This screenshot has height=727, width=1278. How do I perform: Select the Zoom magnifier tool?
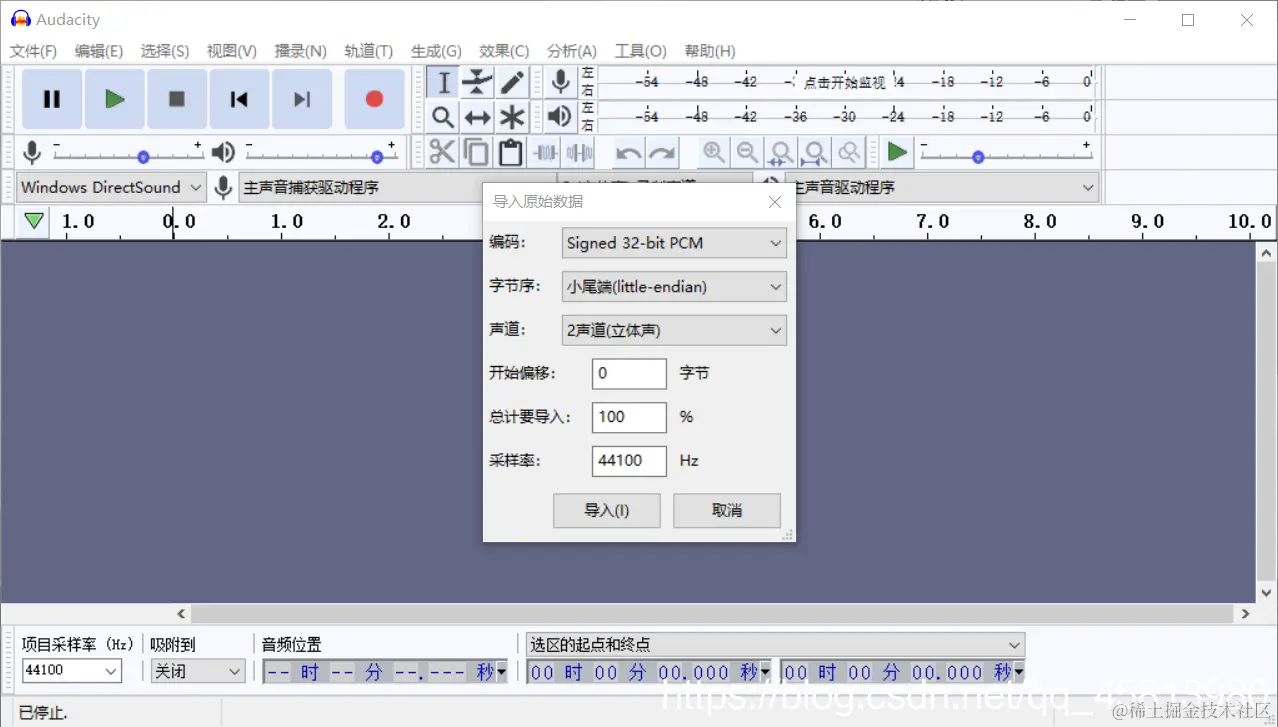[443, 117]
